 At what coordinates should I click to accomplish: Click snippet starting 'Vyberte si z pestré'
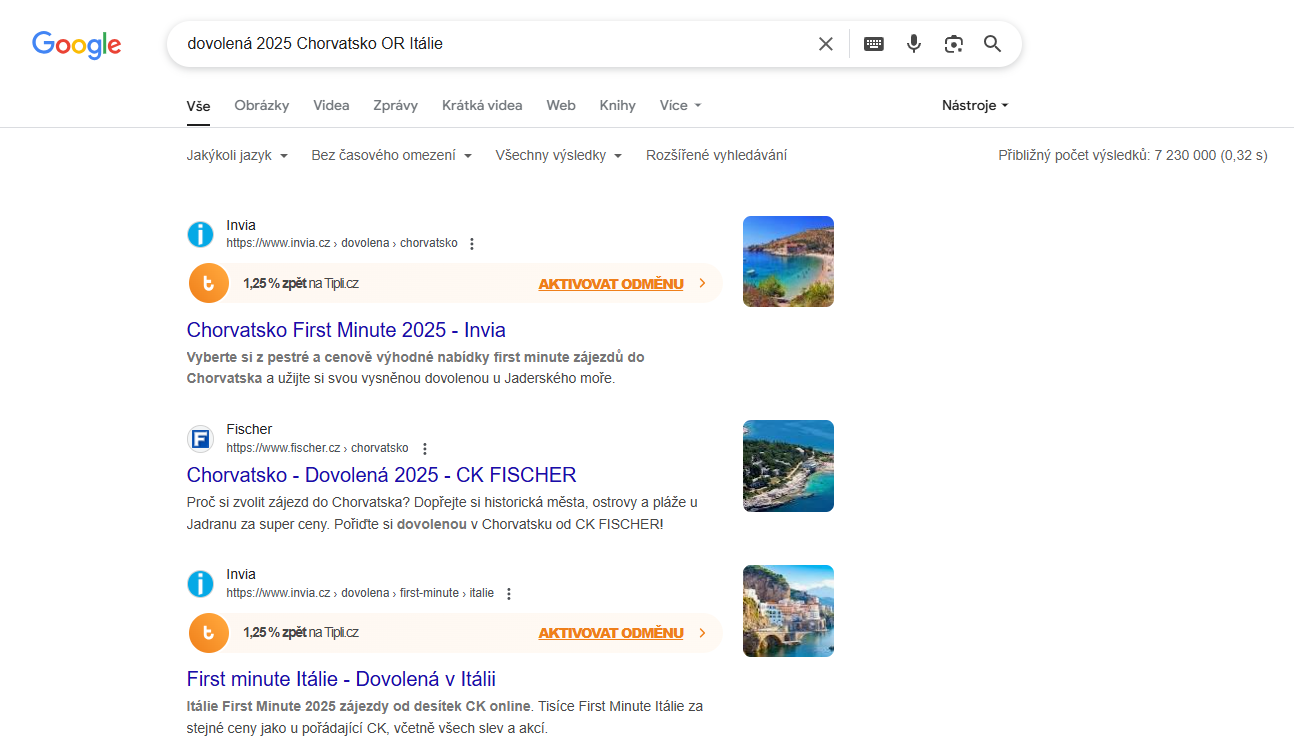point(416,367)
